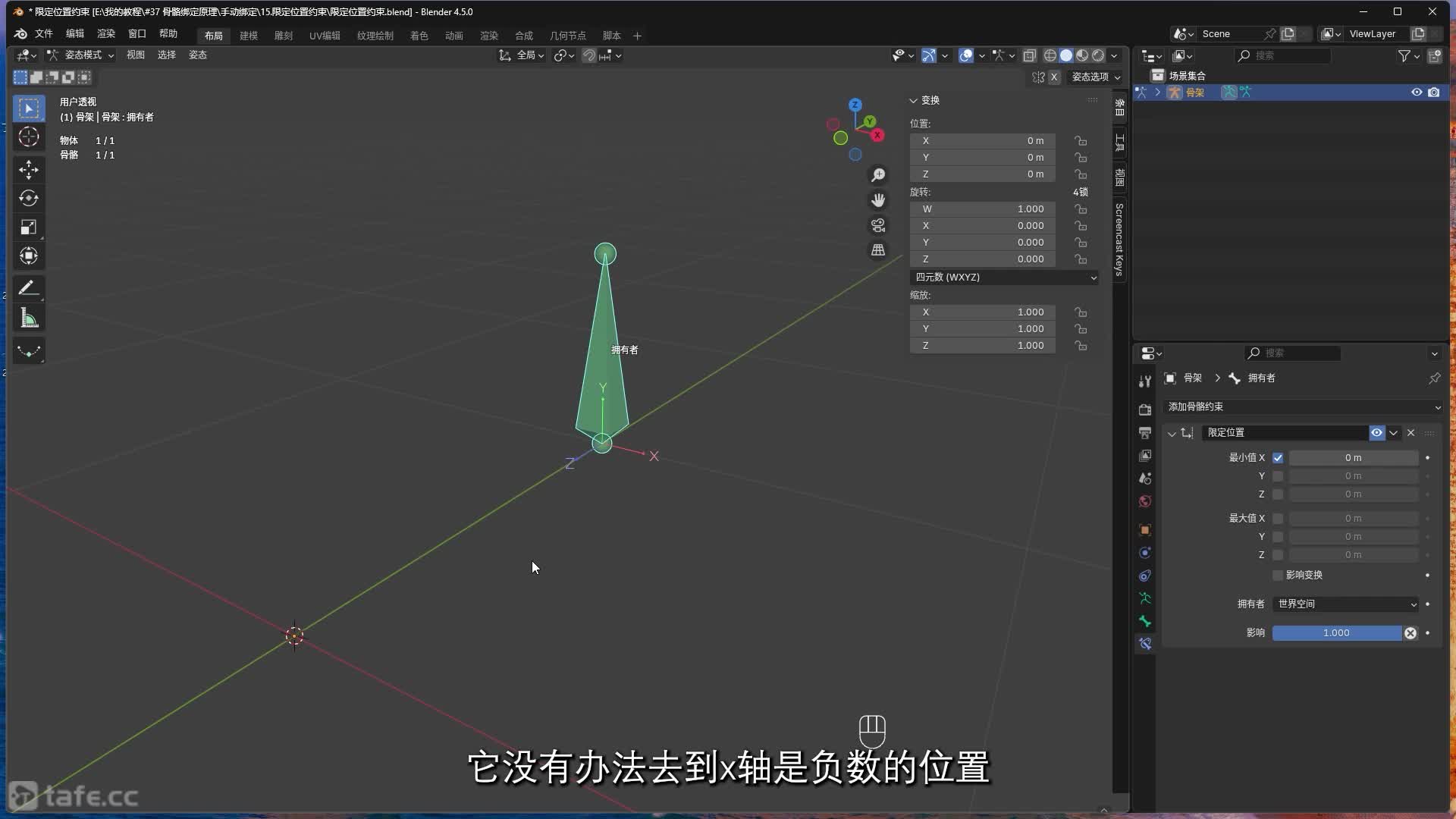The width and height of the screenshot is (1456, 819).
Task: Enable the 最大值 Y checkbox
Action: pyautogui.click(x=1278, y=537)
